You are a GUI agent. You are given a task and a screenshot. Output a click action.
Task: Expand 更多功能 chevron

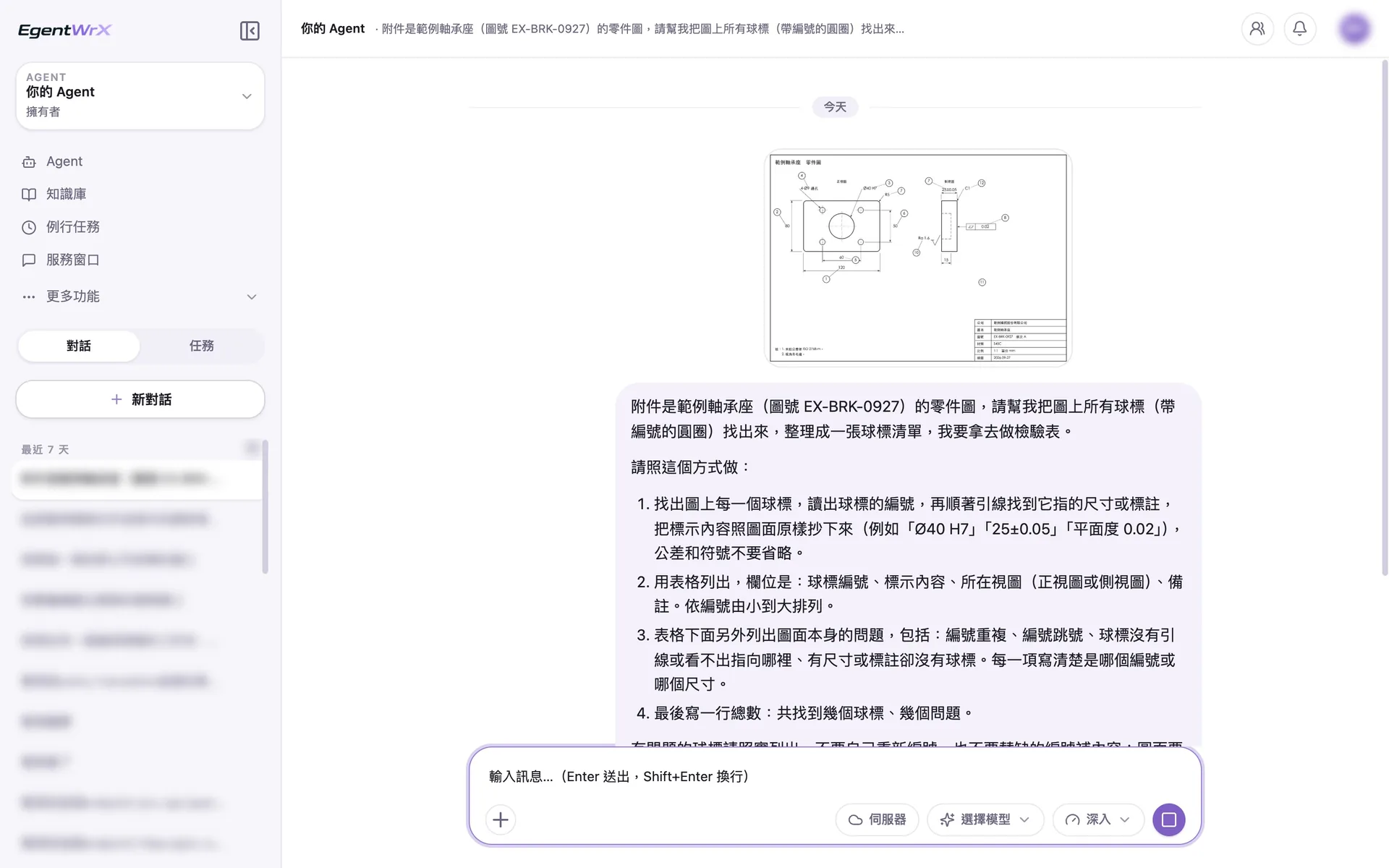tap(252, 297)
